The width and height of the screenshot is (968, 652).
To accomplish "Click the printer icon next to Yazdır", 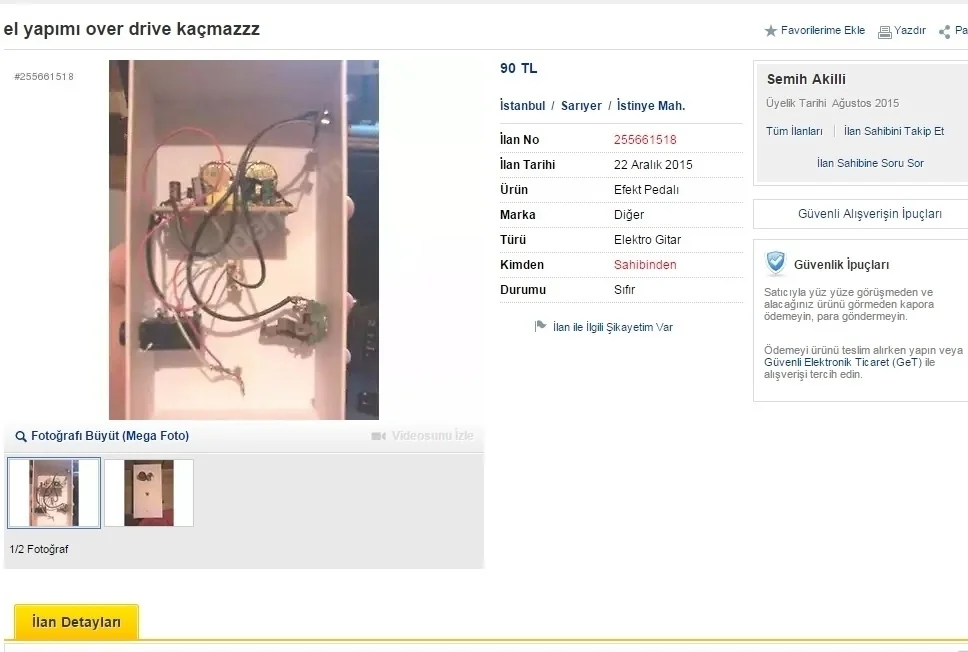I will coord(885,32).
